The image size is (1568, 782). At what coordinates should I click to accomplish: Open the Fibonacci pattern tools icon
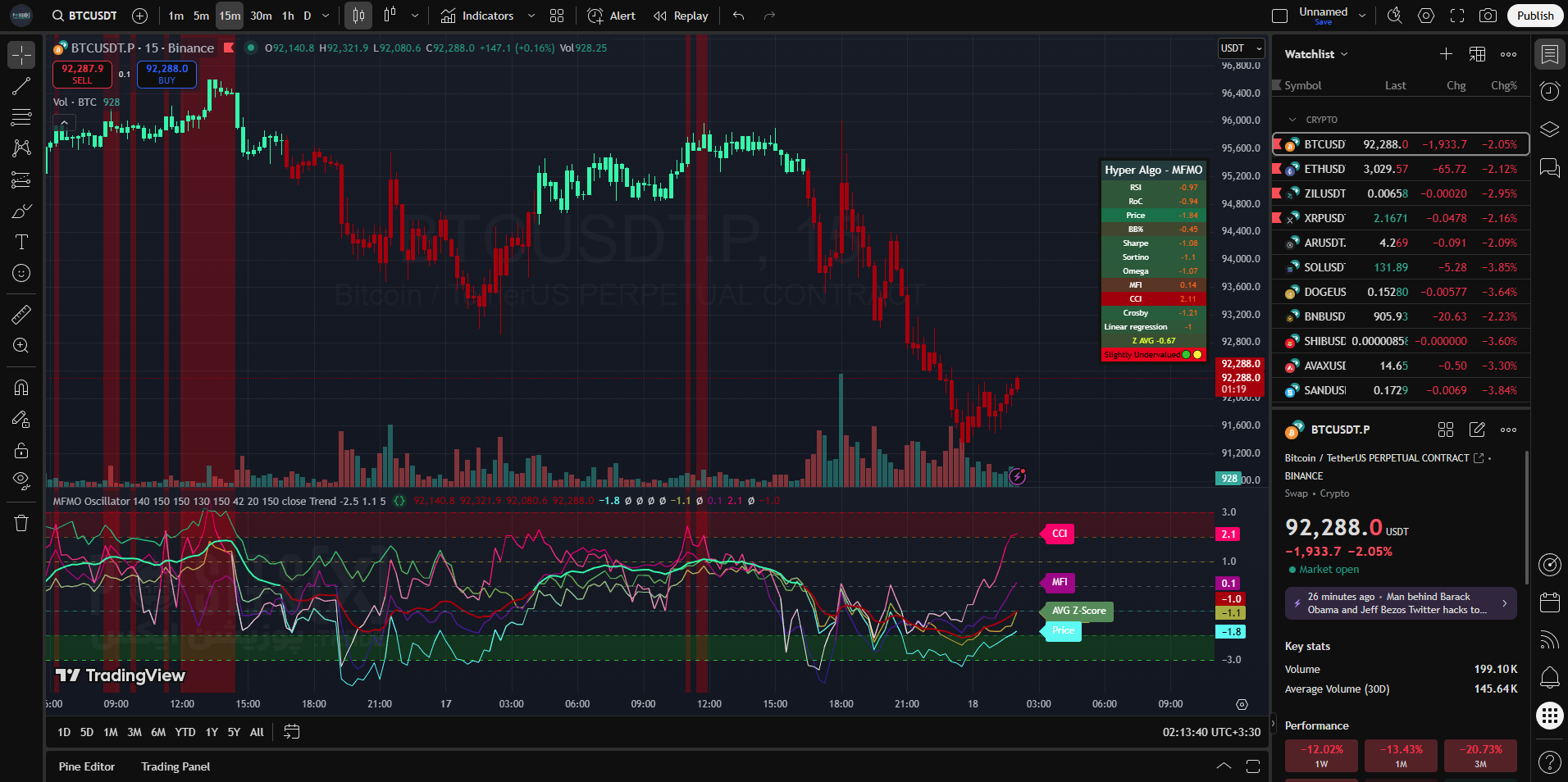tap(21, 117)
